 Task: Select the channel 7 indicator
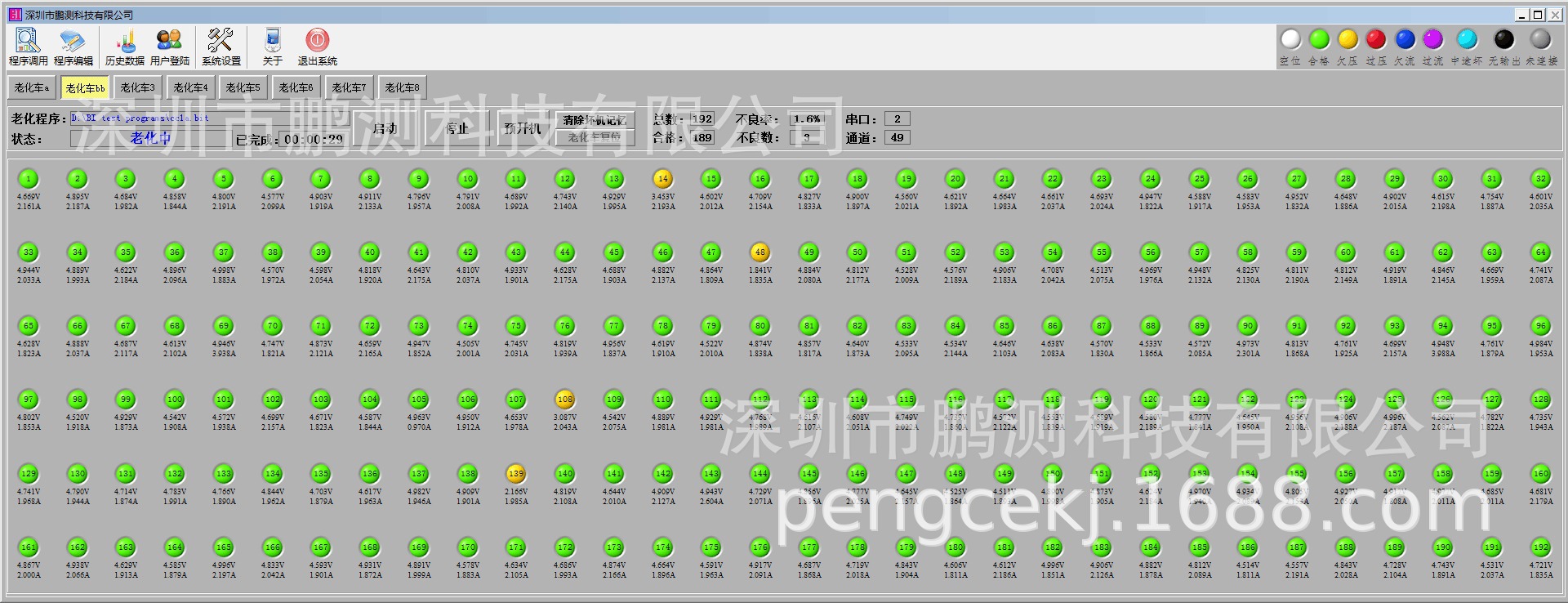pos(321,178)
